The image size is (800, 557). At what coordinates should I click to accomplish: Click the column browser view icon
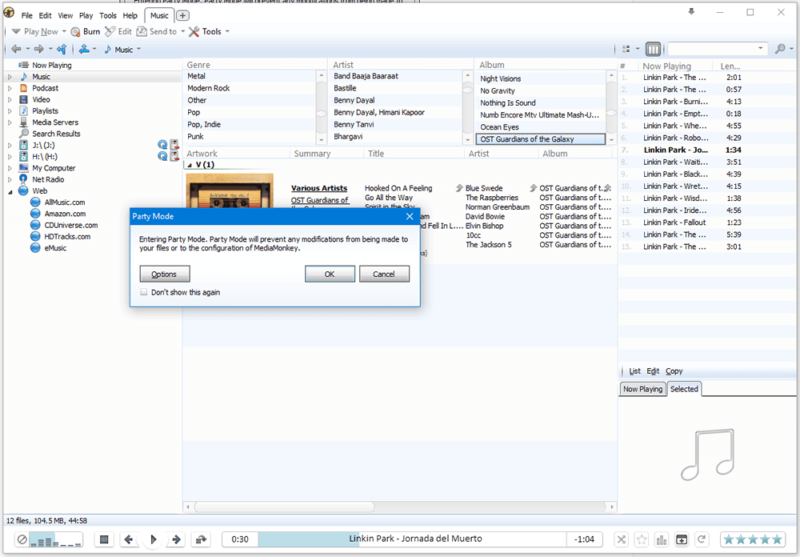point(653,49)
